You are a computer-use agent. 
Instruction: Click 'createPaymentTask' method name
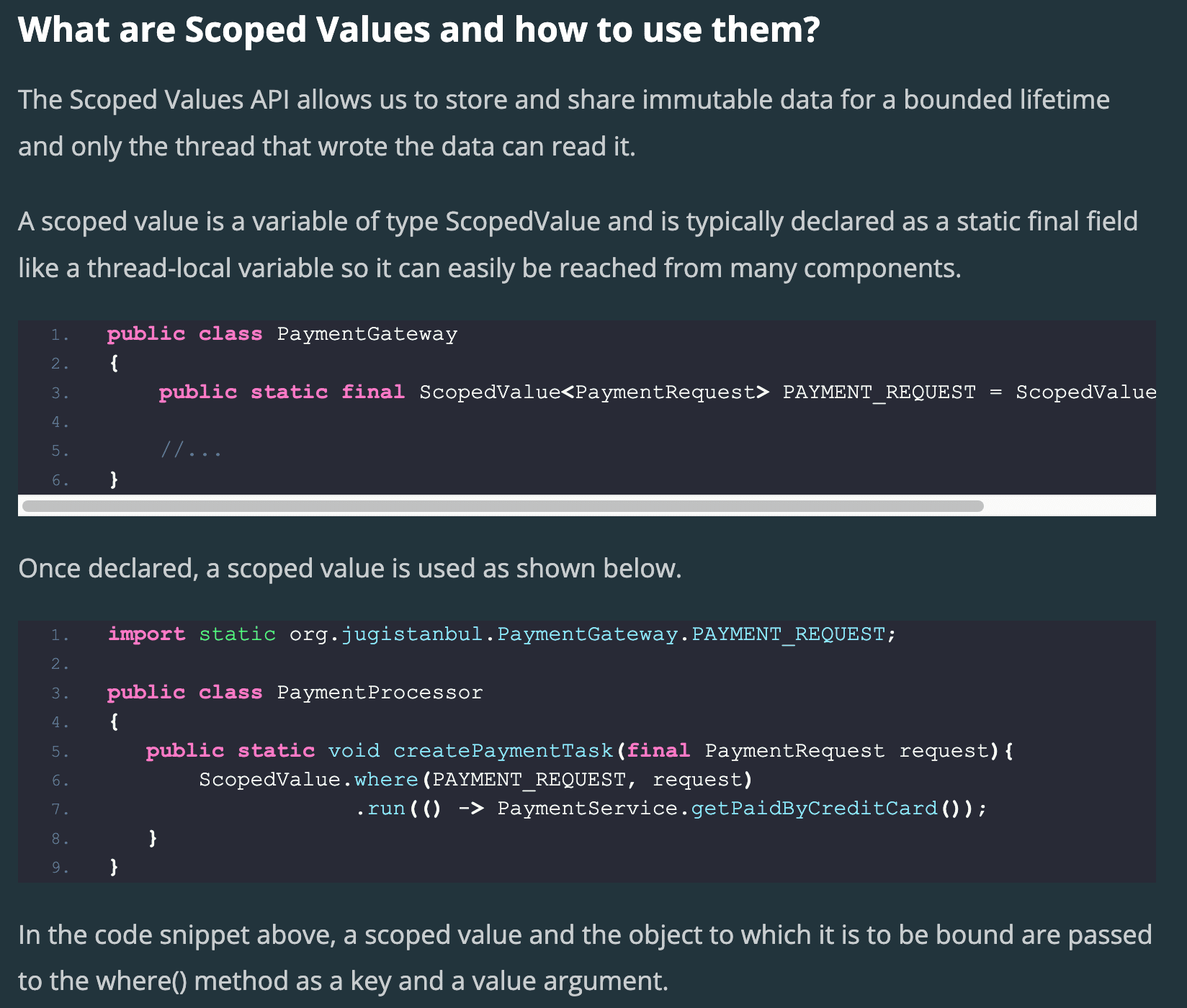pyautogui.click(x=503, y=751)
